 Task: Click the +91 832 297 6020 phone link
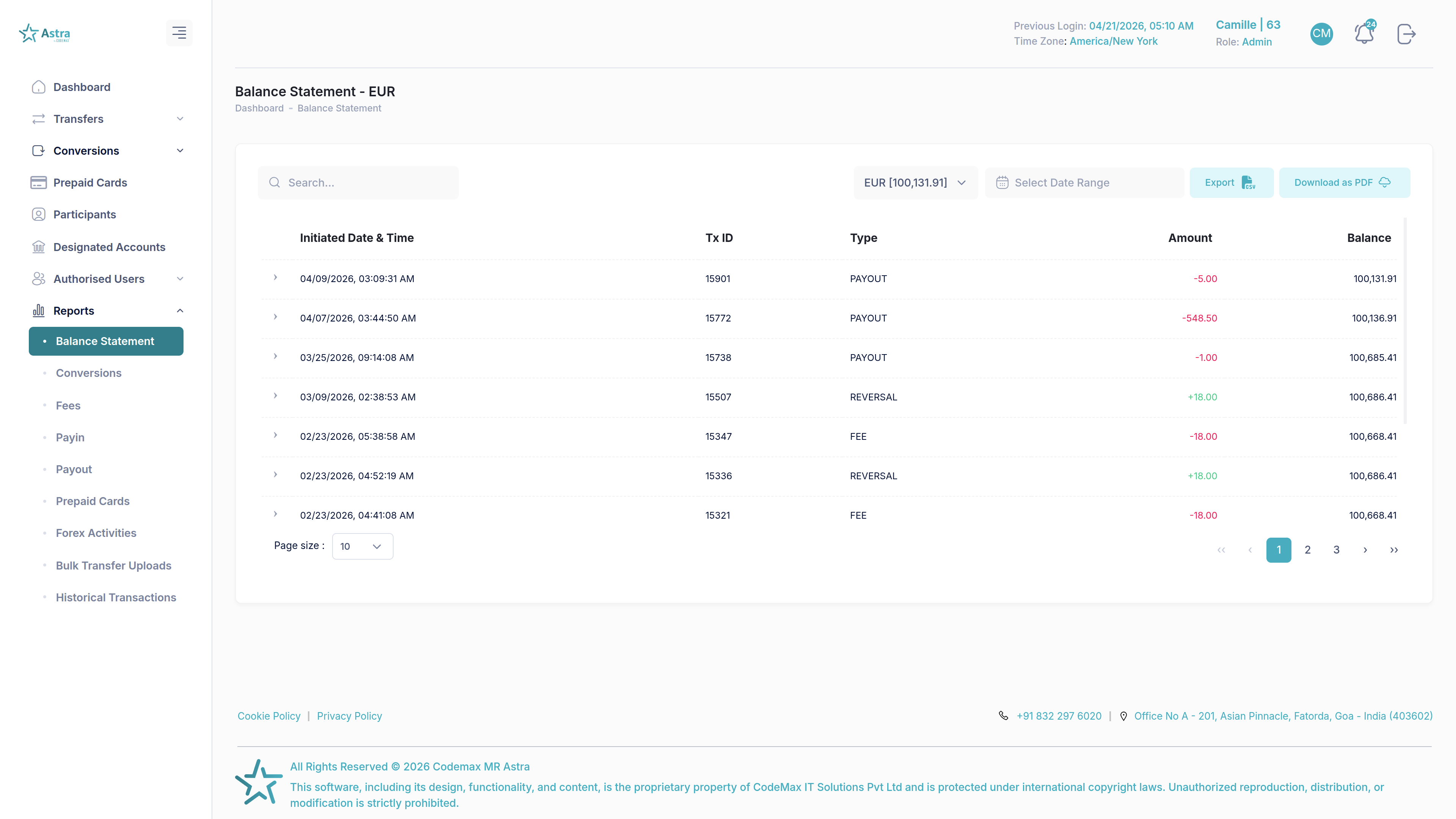click(1059, 716)
